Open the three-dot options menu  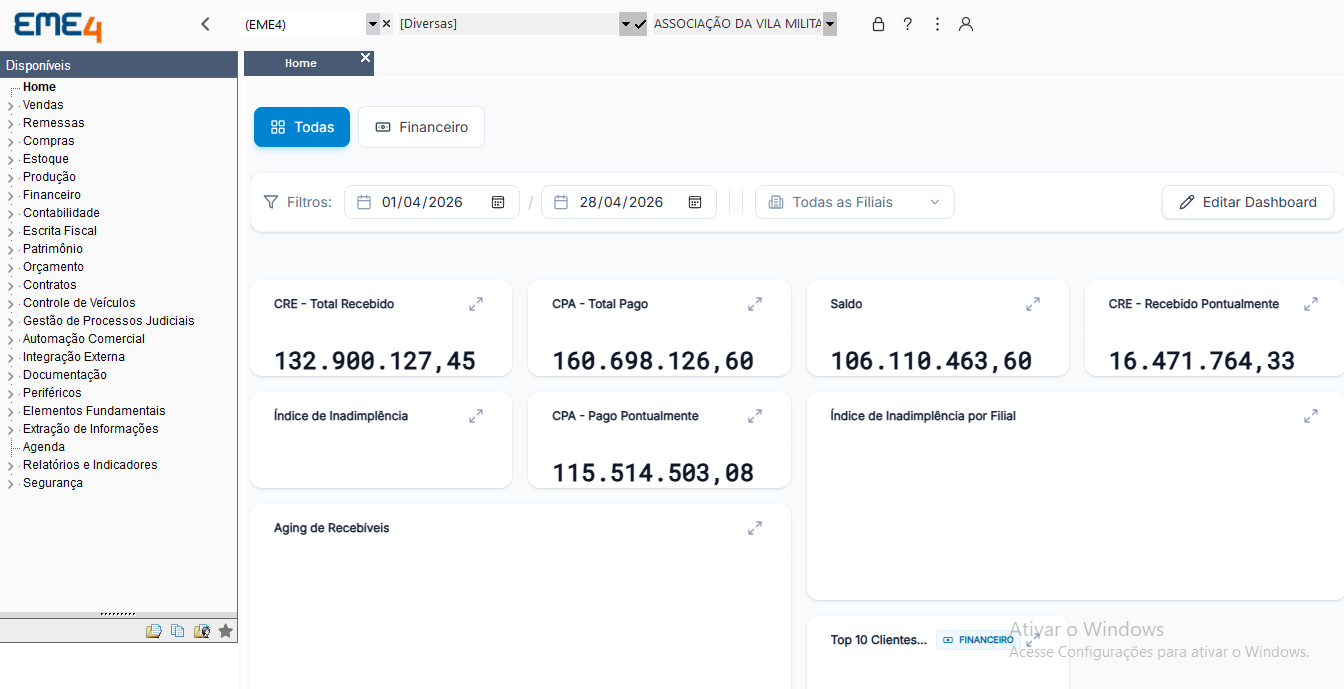point(937,24)
